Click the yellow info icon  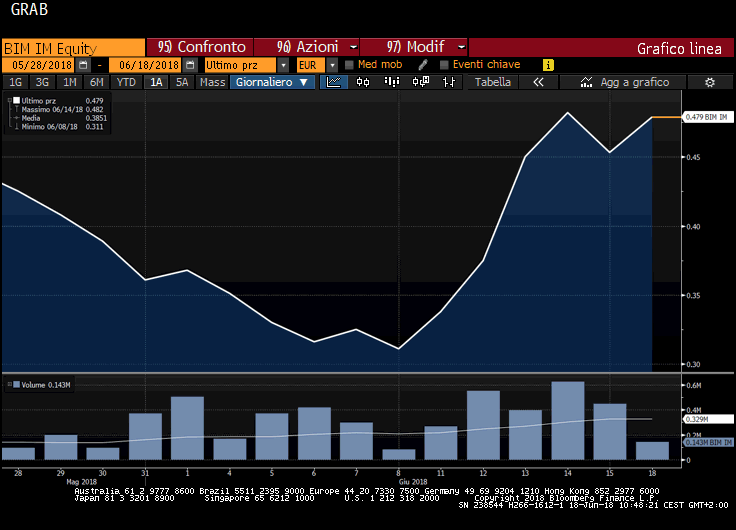point(548,65)
